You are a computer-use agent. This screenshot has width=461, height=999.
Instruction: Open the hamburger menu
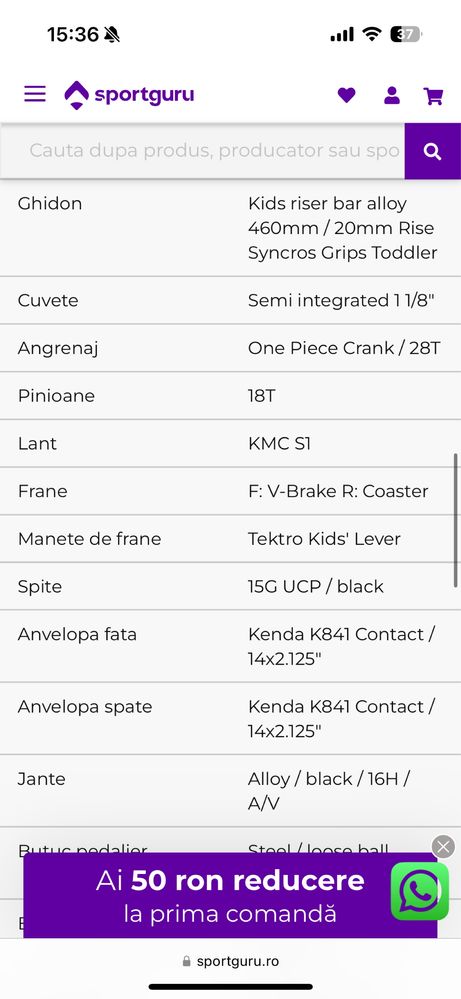coord(35,94)
